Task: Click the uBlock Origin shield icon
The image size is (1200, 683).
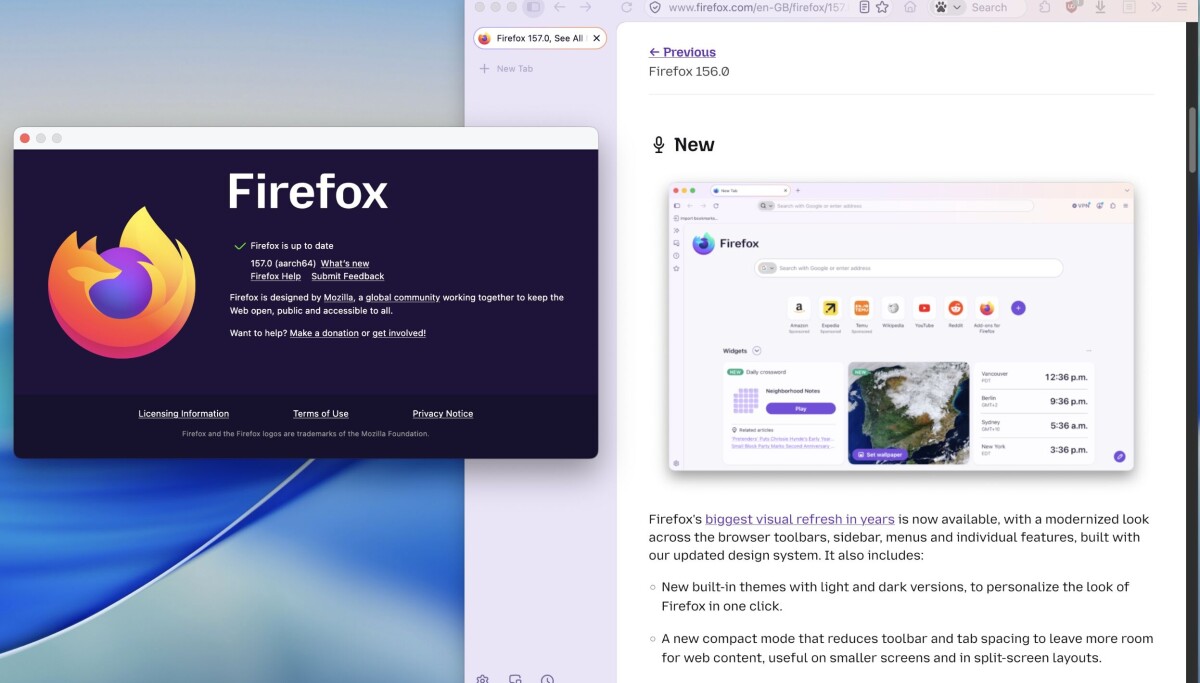Action: [1073, 7]
